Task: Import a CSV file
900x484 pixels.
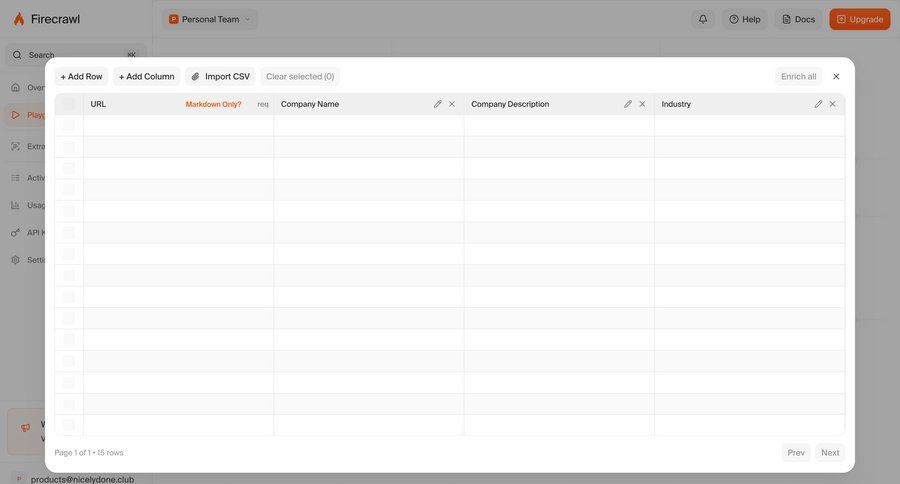Action: tap(220, 76)
